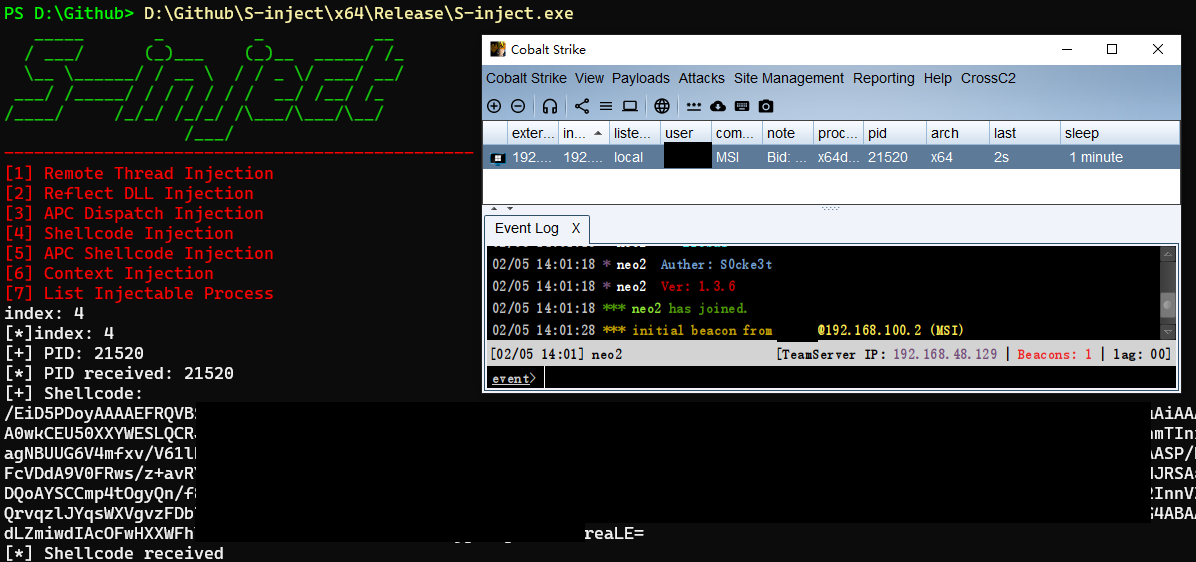
Task: Click the disconnect (minus circle) toolbar icon
Action: [x=517, y=106]
